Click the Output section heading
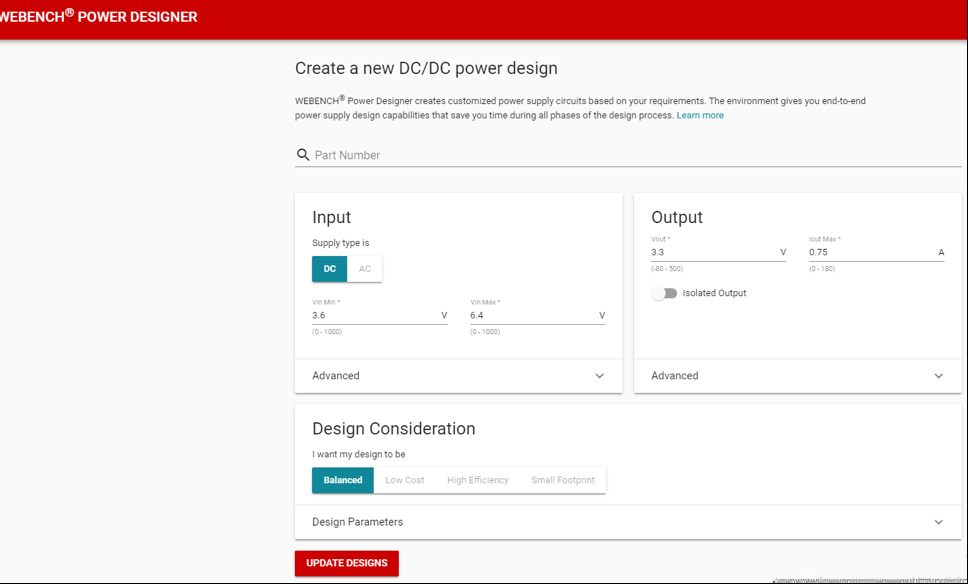Viewport: 968px width, 584px height. [677, 217]
